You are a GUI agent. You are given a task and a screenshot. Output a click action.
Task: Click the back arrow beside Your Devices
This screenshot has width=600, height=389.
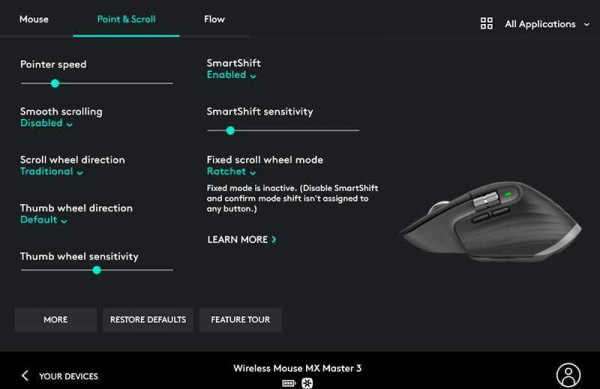click(25, 376)
